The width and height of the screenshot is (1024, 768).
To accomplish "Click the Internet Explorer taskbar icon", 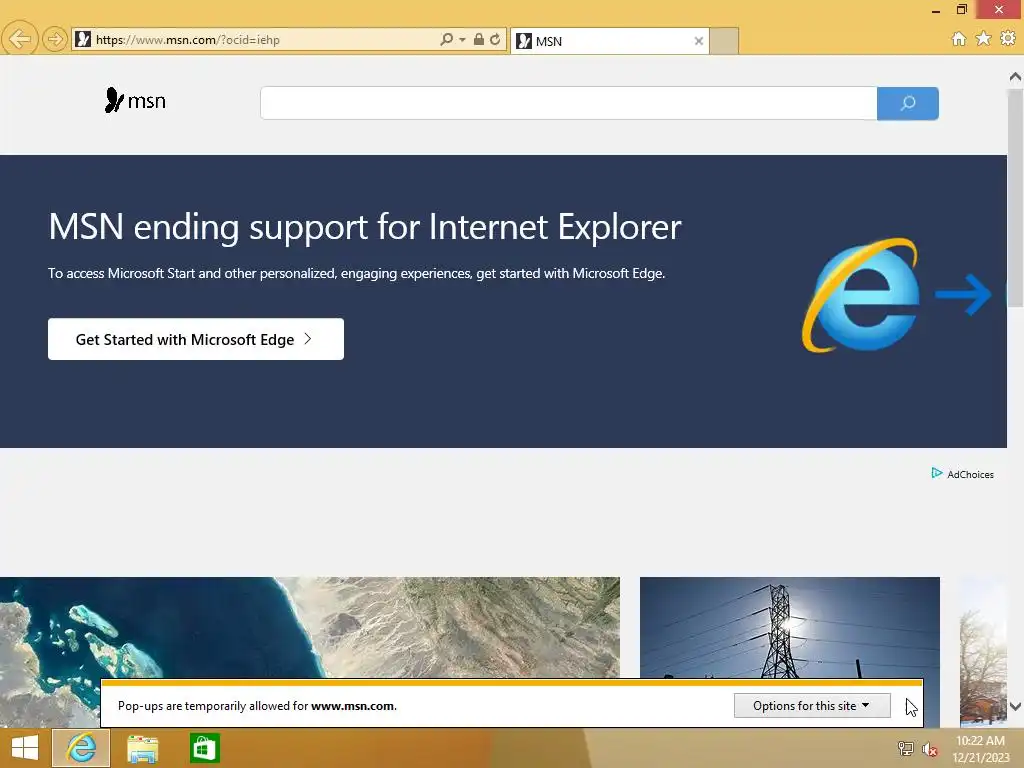I will (x=81, y=748).
